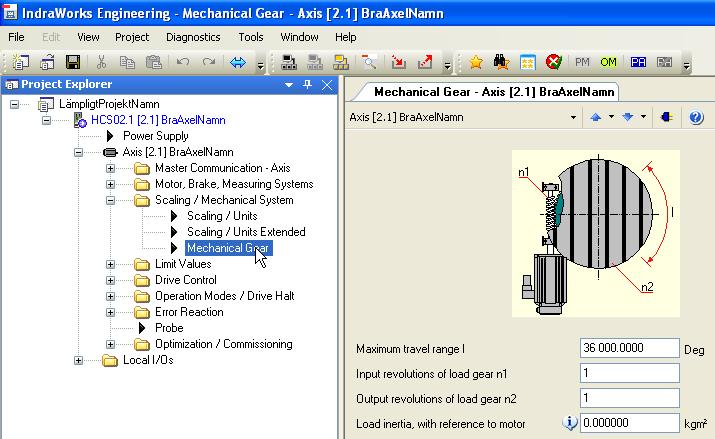Open first toolbar overflow options arrow
Screen dimensions: 715x439
coord(260,66)
